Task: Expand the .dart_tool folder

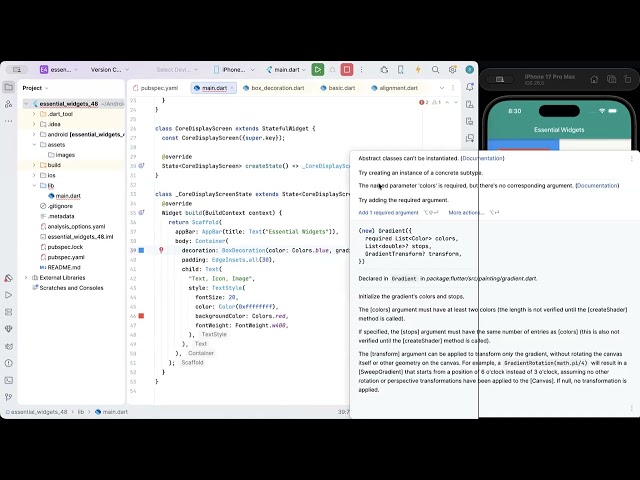Action: pos(34,114)
